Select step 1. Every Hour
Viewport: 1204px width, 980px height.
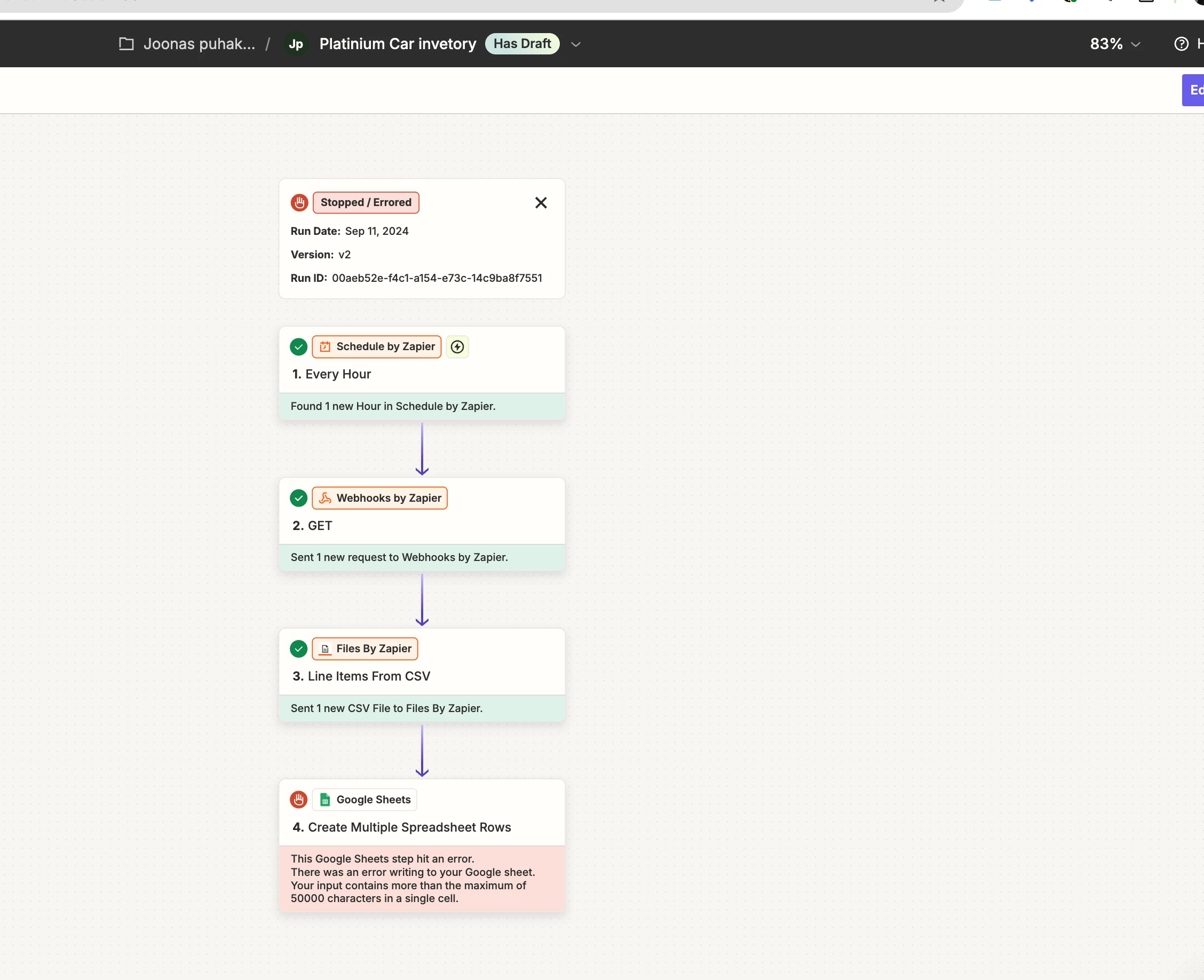338,374
